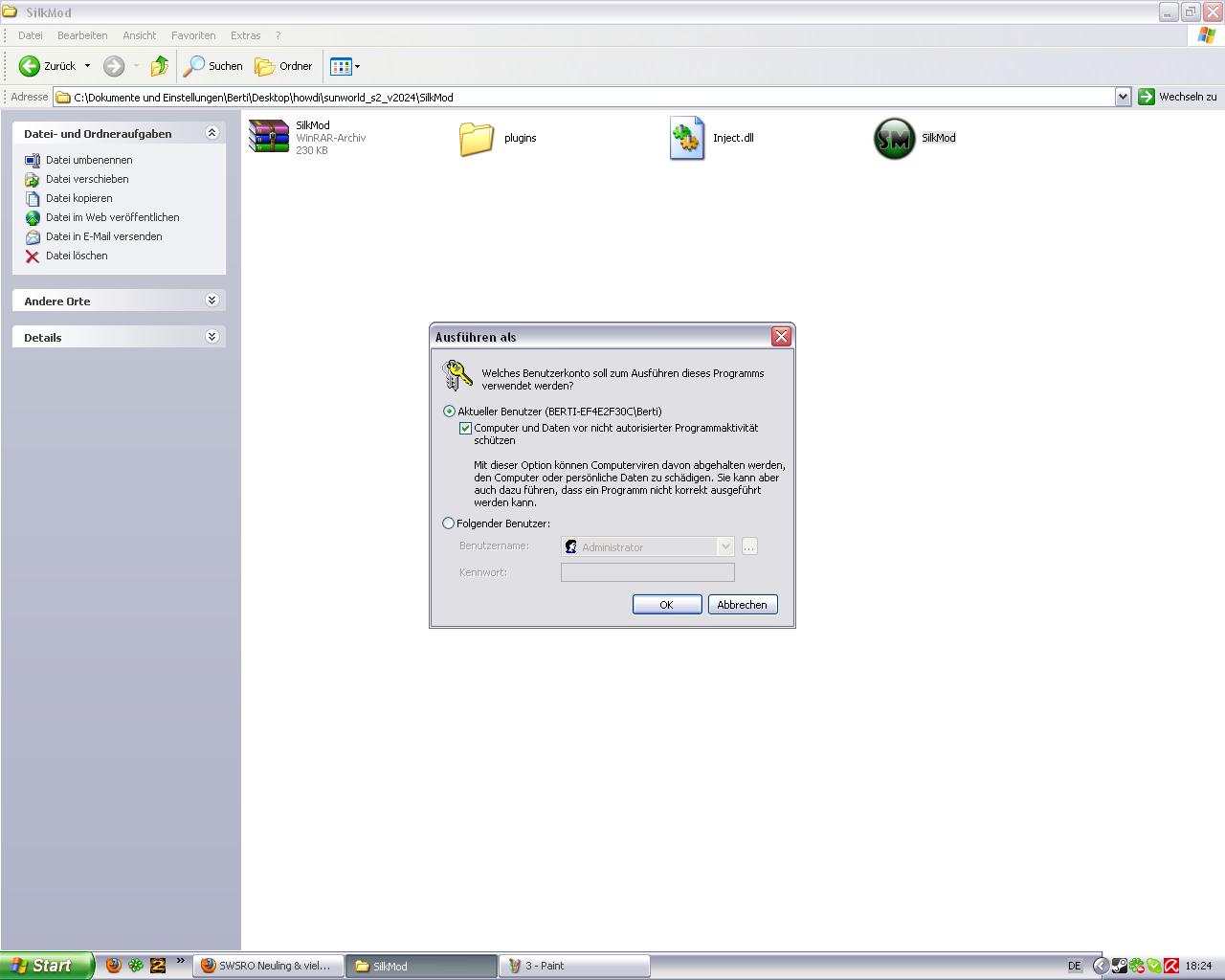Choose the Folgender Benutzer radio option
Image resolution: width=1225 pixels, height=980 pixels.
(x=449, y=523)
